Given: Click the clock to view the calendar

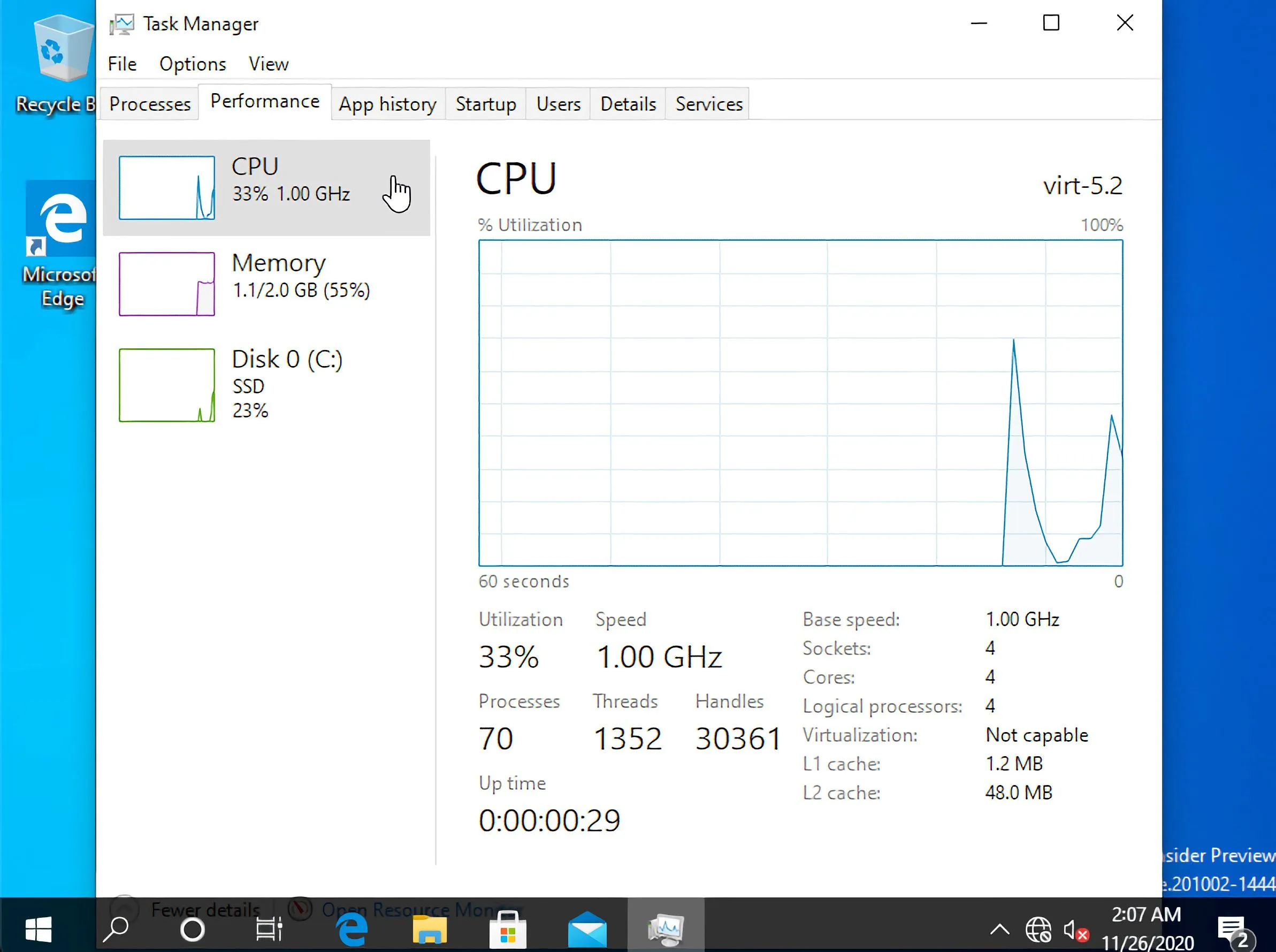Looking at the screenshot, I should click(1147, 929).
